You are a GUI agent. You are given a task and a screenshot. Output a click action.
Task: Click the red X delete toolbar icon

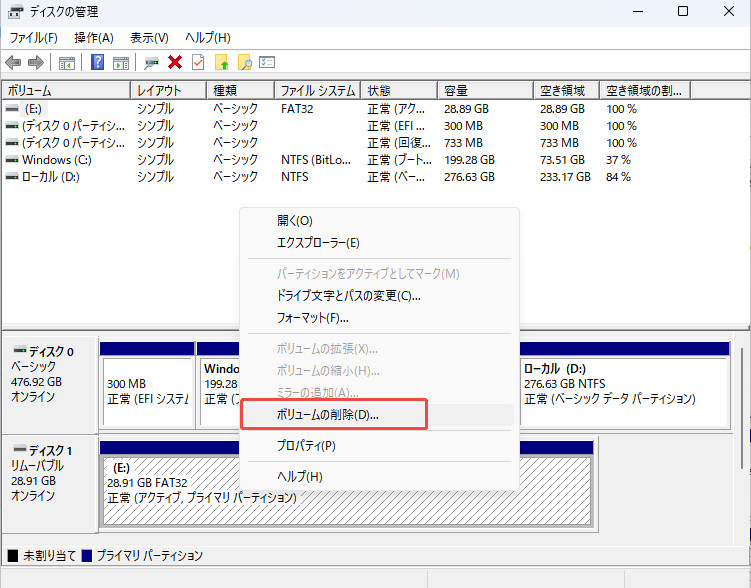(175, 62)
